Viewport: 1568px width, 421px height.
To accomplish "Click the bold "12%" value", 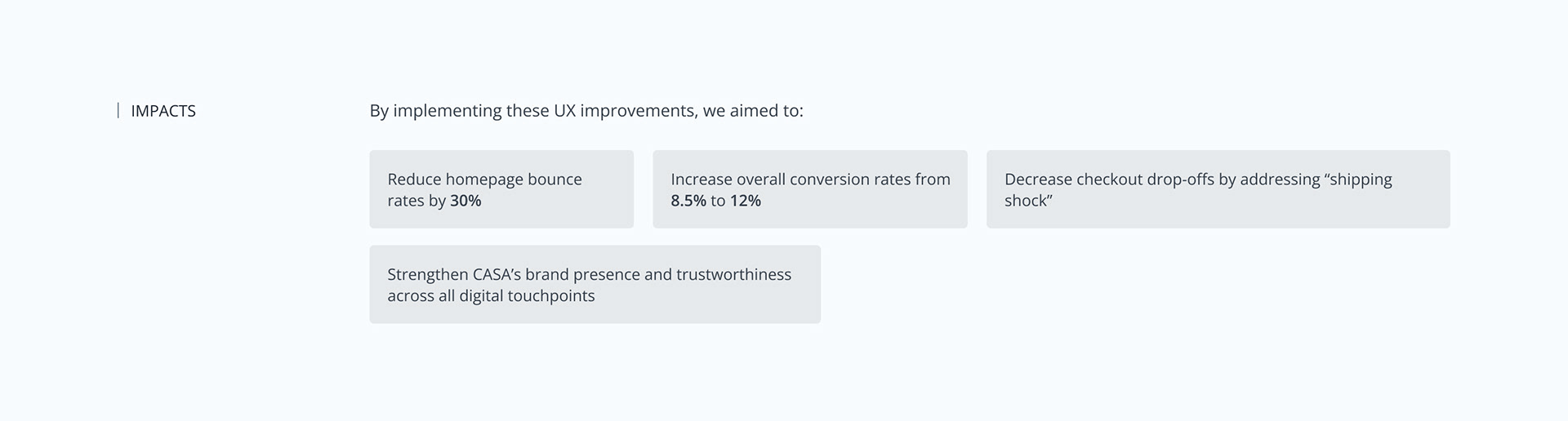I will (745, 201).
